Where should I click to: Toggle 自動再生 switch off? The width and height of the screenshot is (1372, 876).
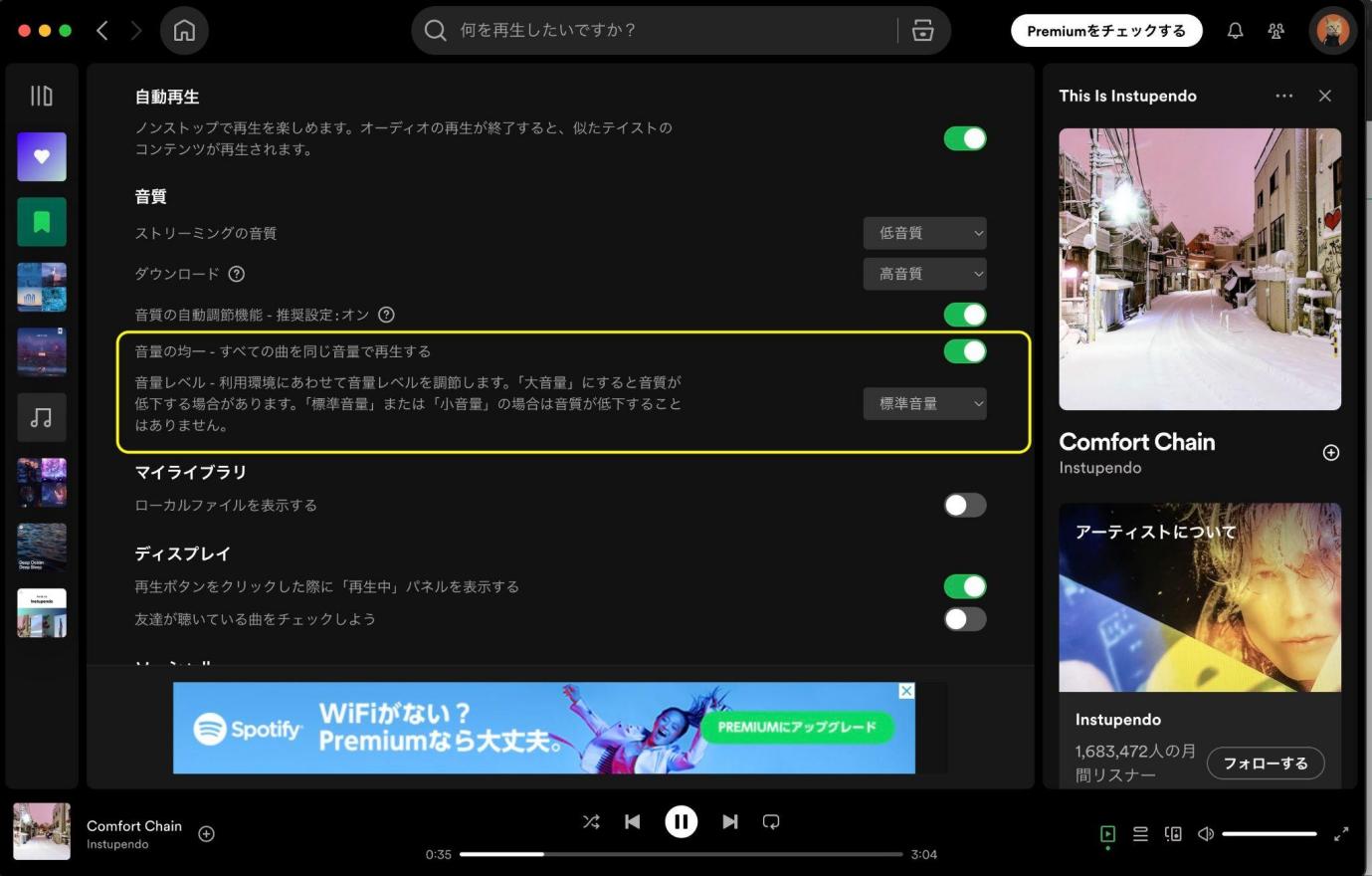(x=965, y=138)
